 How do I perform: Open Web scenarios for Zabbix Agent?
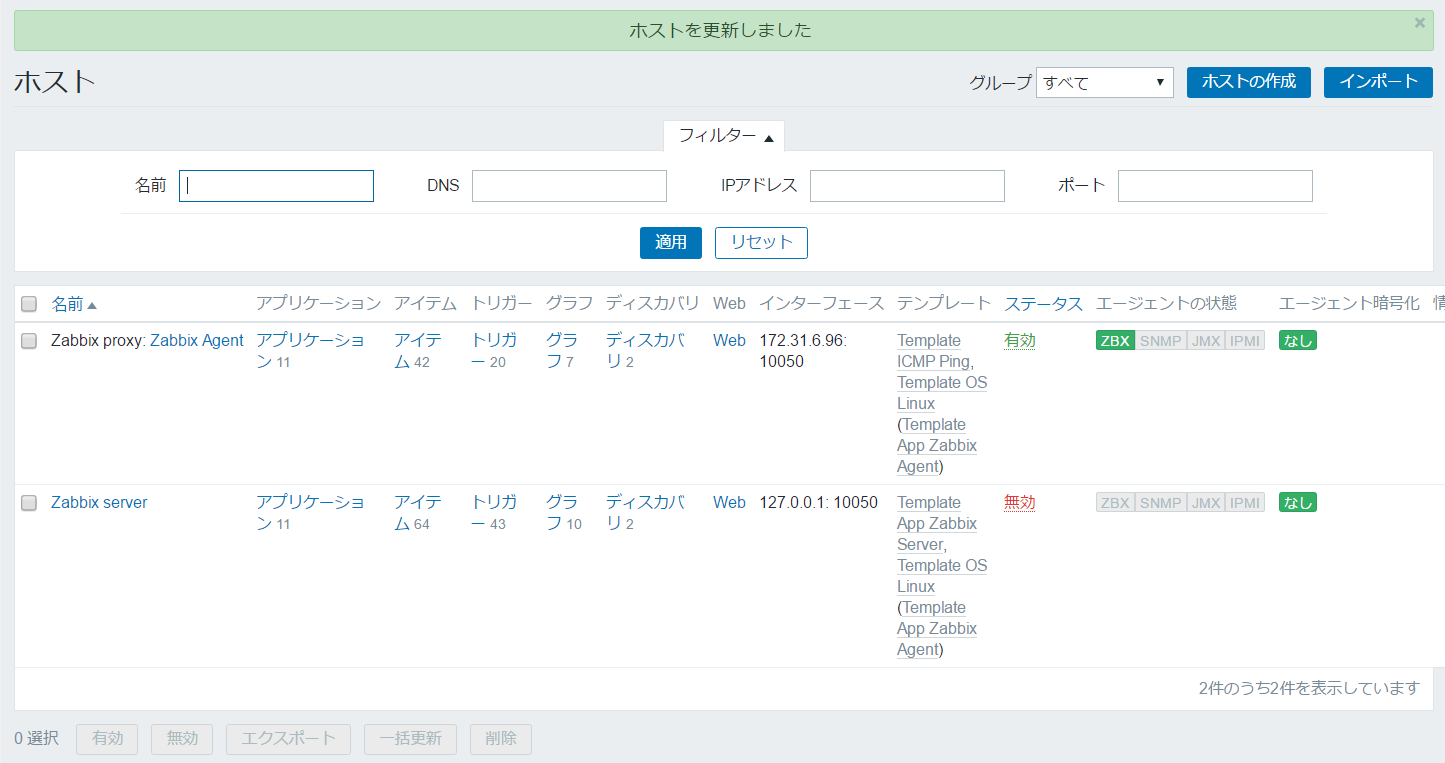[x=729, y=341]
